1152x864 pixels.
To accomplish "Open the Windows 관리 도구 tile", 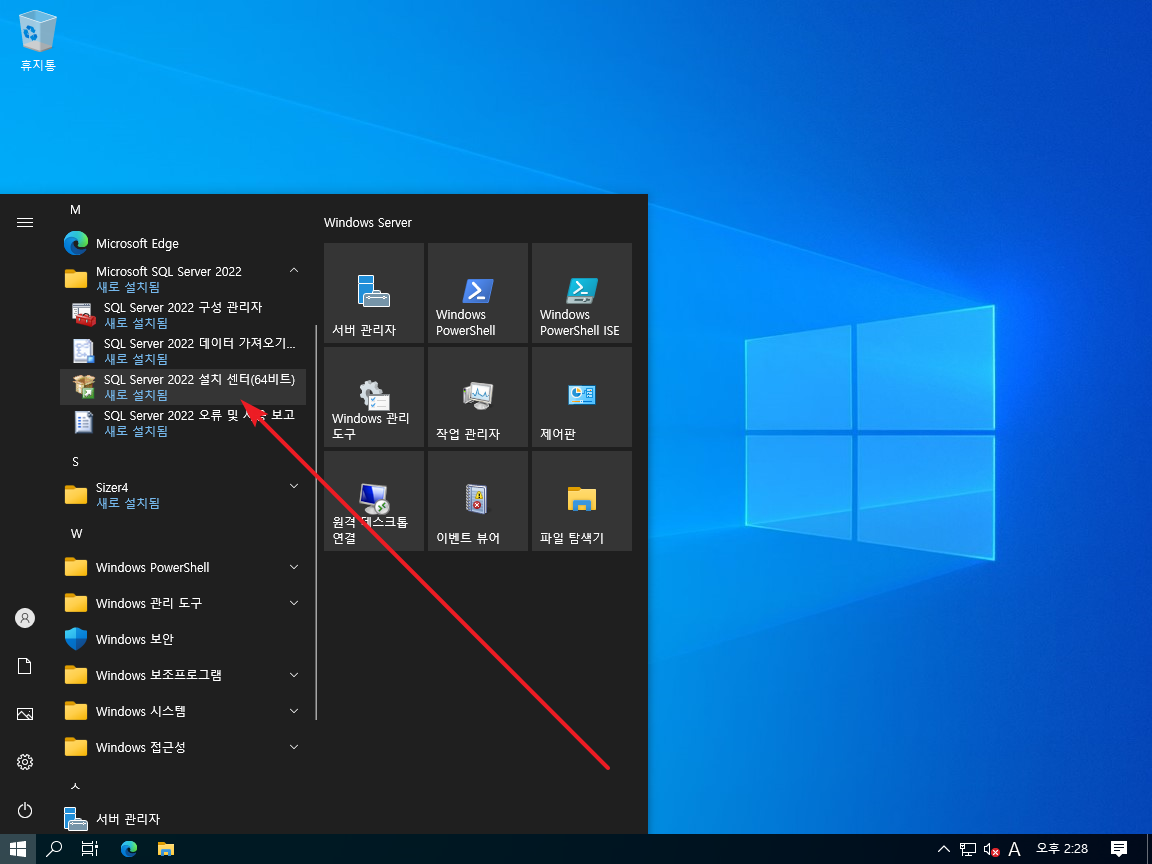I will click(374, 397).
